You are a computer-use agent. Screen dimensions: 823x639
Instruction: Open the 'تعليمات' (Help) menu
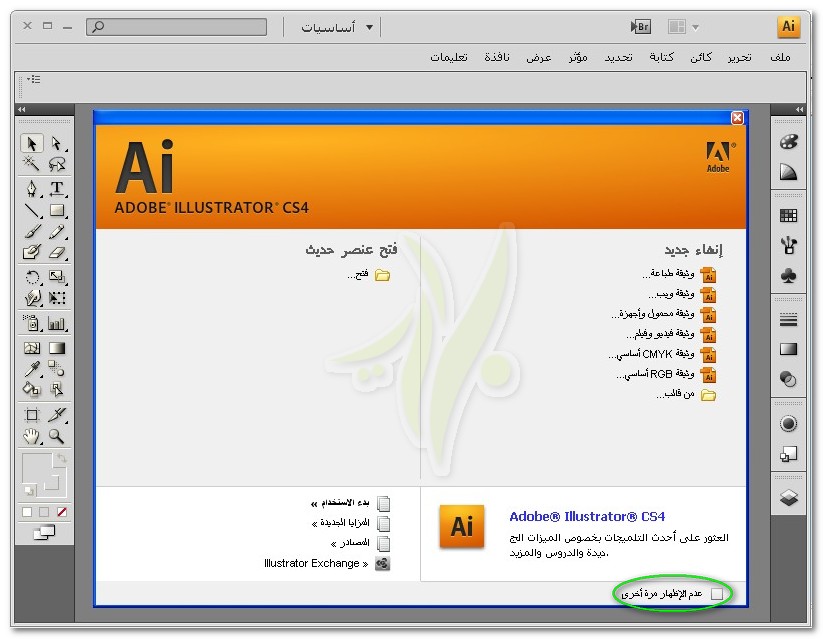449,57
